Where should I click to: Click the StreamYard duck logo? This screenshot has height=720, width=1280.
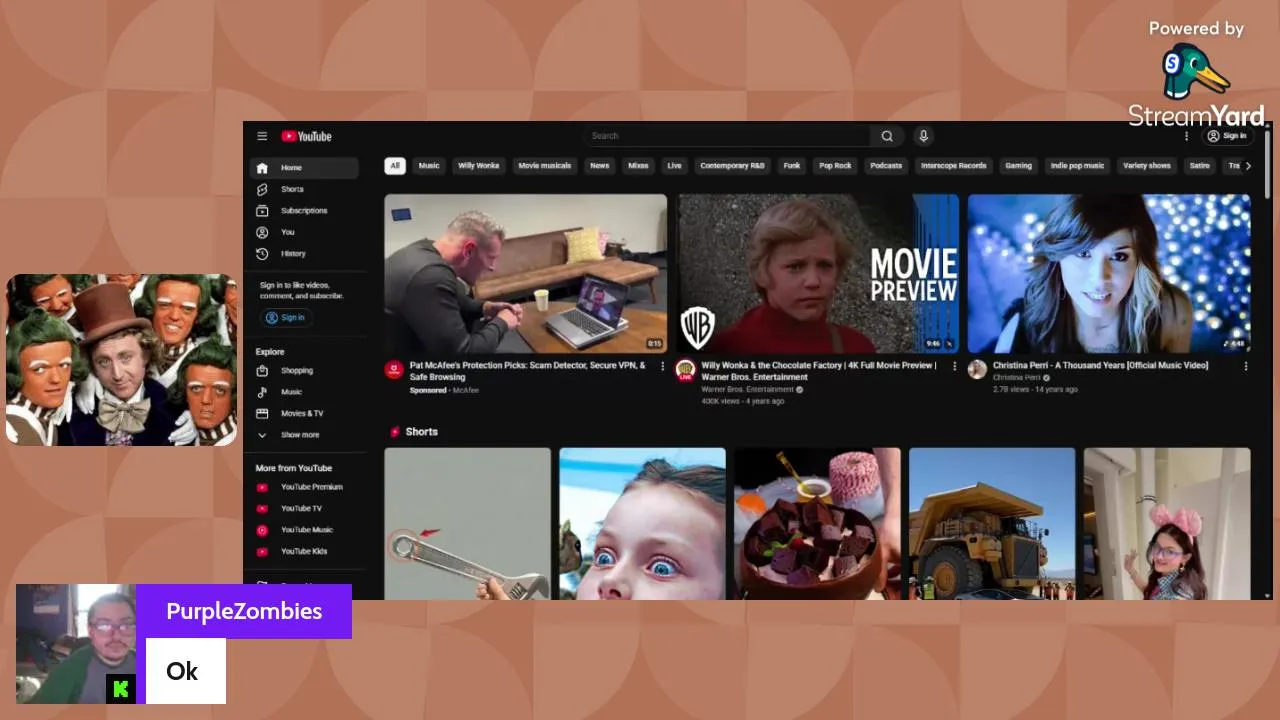(1196, 72)
